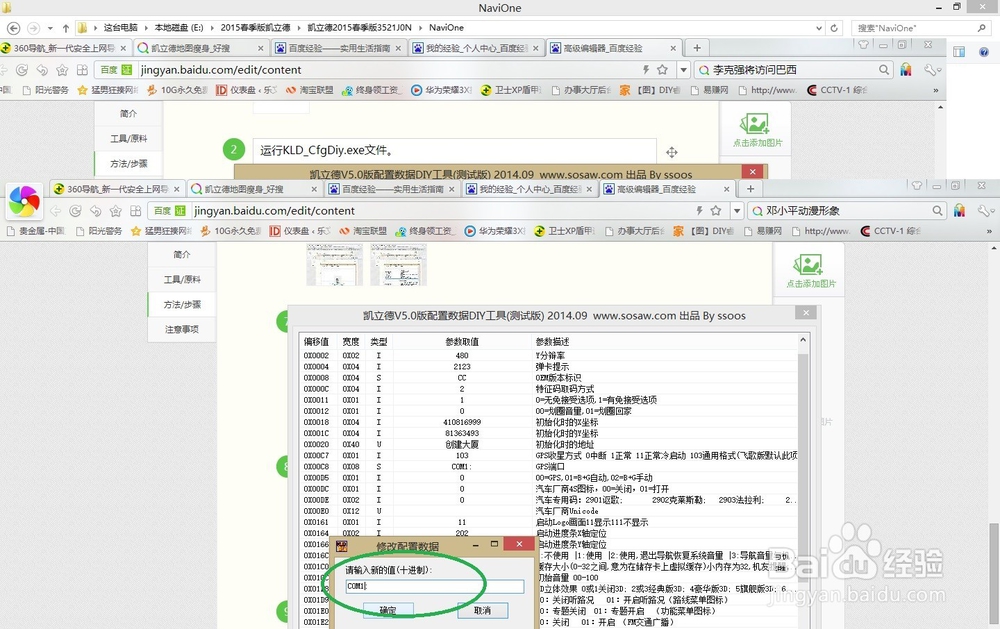
Task: Search 邓小平动漫形象 using magnifier icon
Action: (938, 211)
